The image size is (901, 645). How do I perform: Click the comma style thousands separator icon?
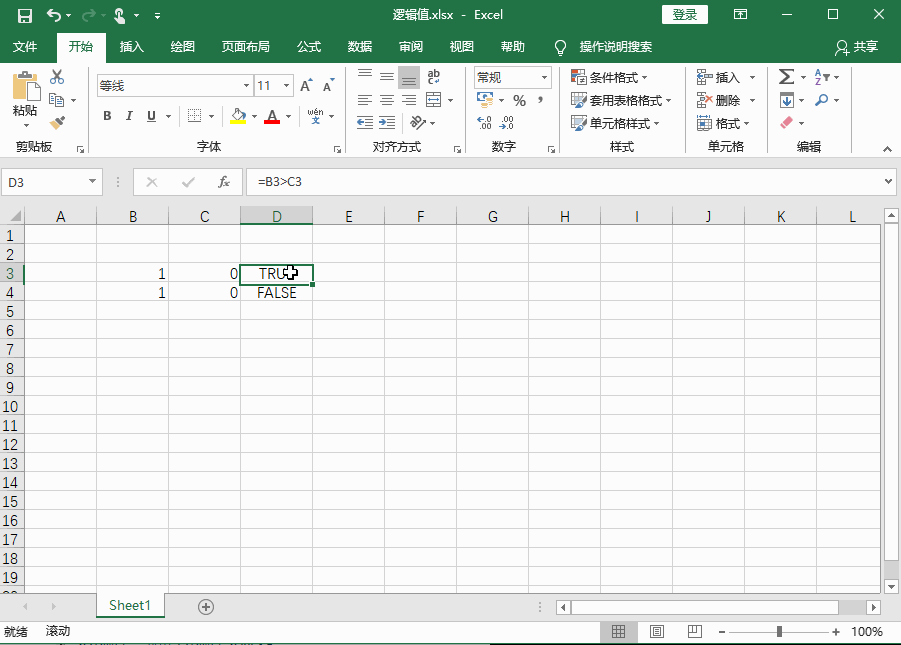[x=541, y=99]
